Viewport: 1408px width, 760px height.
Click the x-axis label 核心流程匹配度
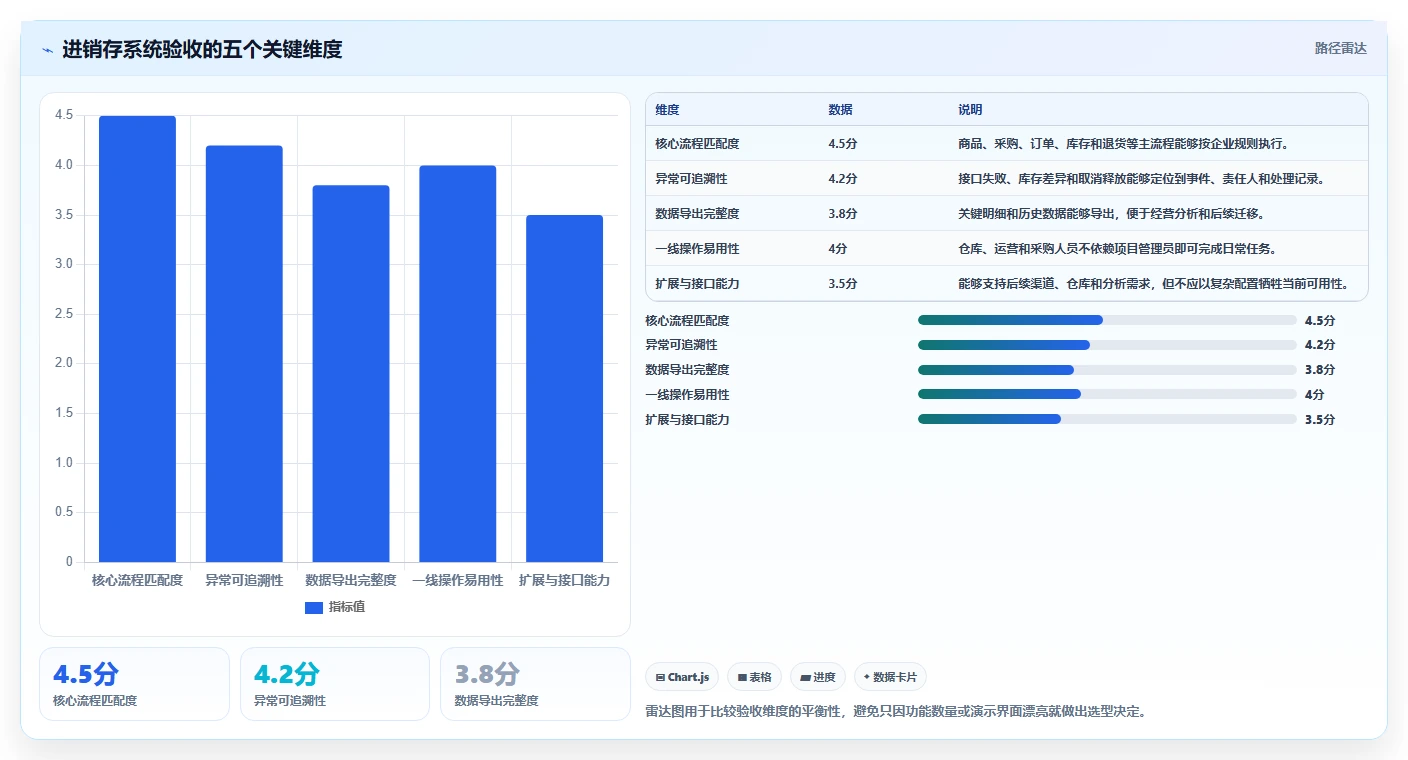point(137,580)
